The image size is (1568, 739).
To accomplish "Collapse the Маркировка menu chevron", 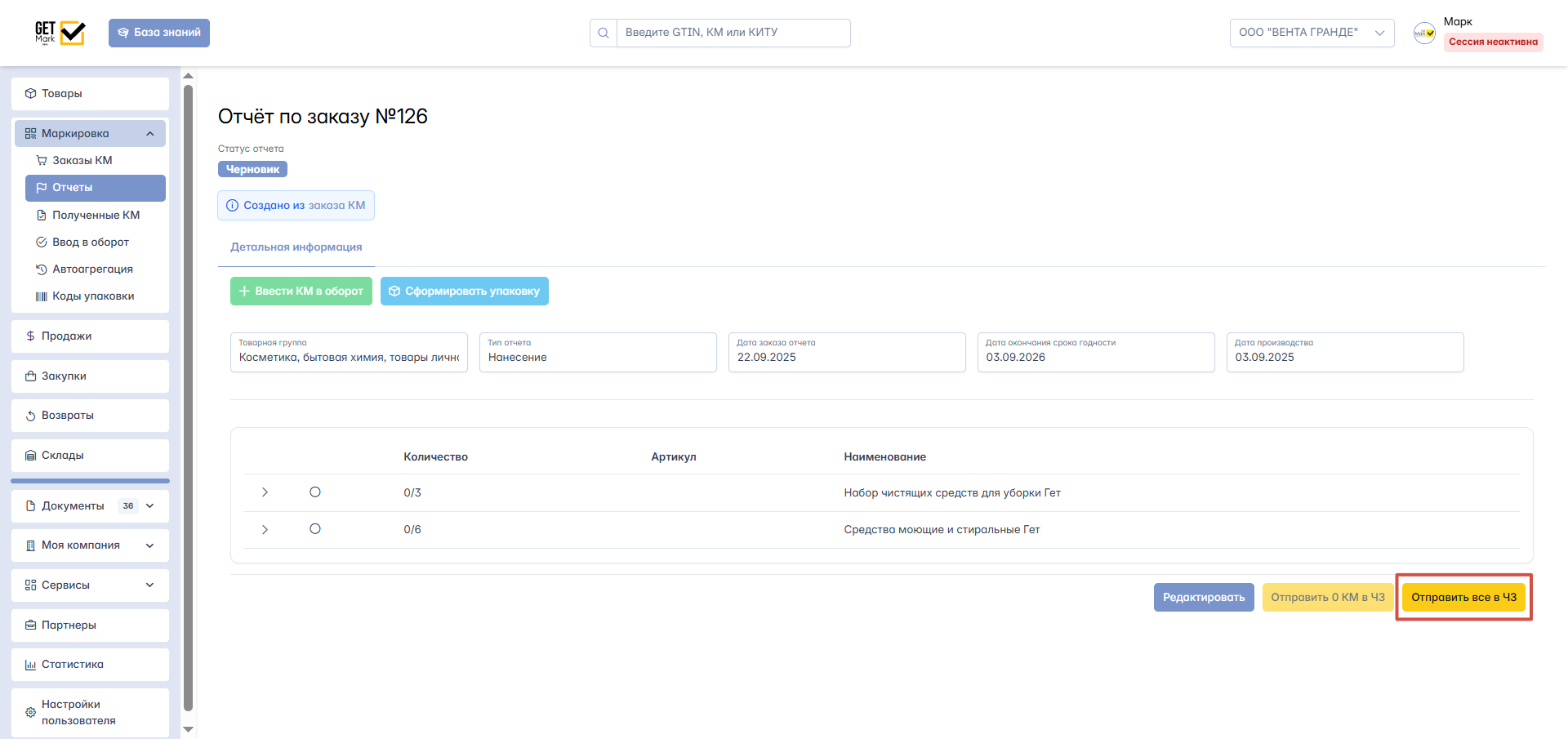I will (x=150, y=134).
